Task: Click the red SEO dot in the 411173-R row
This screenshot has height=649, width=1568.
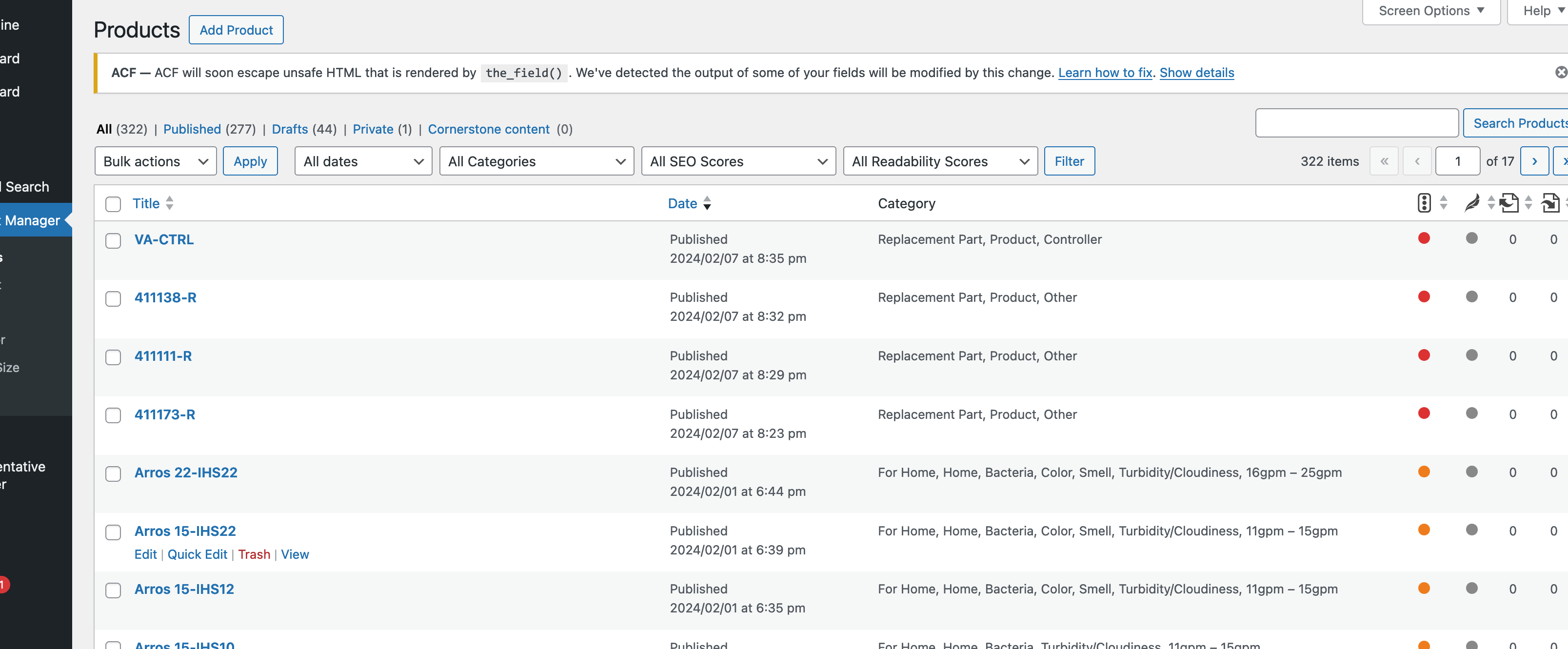Action: (x=1424, y=413)
